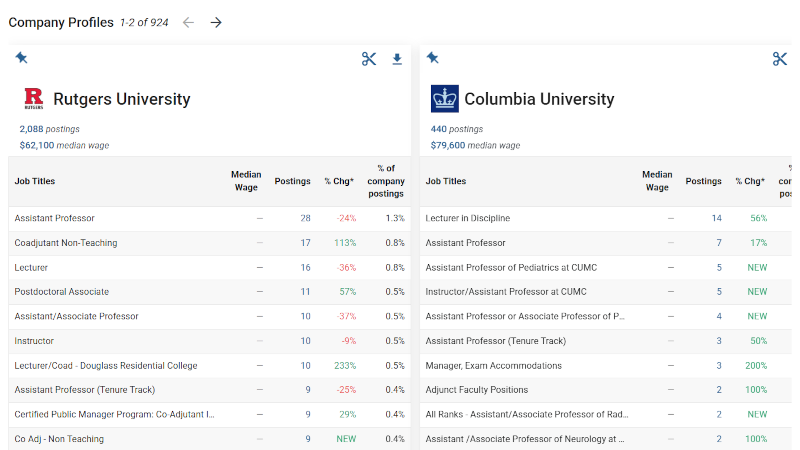800x450 pixels.
Task: Click the Rutgers University logo
Action: point(34,98)
